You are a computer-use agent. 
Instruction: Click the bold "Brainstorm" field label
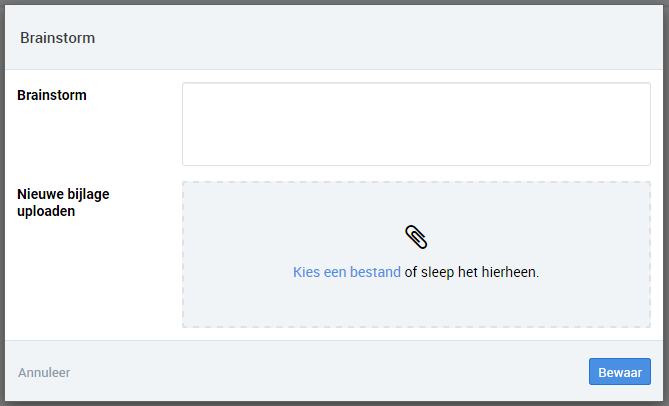click(x=52, y=96)
